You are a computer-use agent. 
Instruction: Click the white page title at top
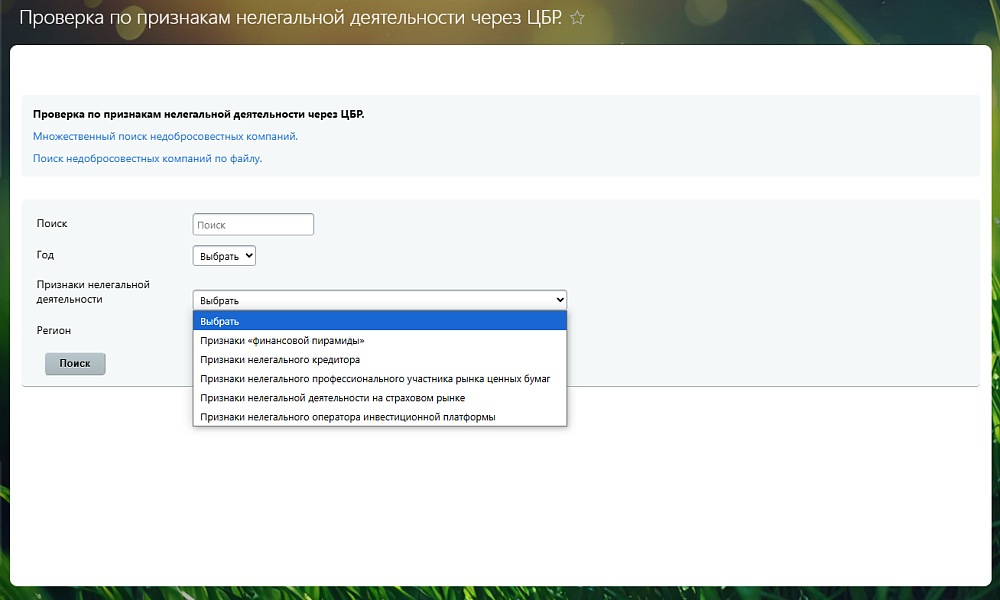tap(290, 18)
